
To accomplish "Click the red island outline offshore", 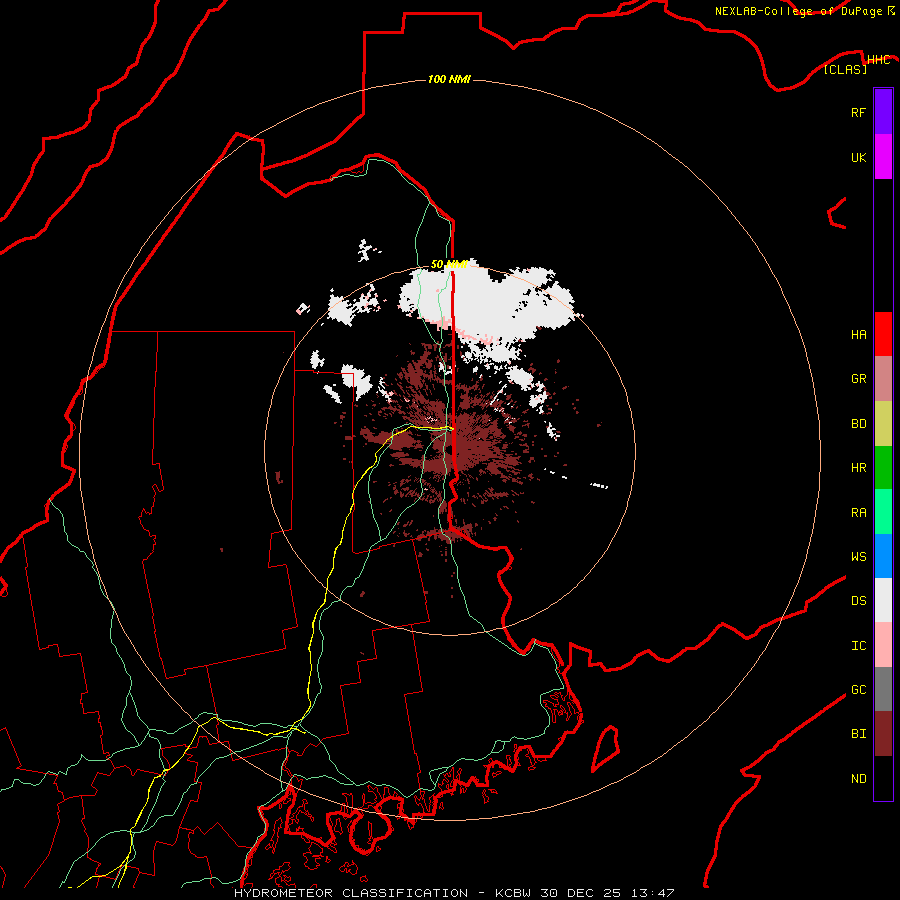I will tap(606, 749).
